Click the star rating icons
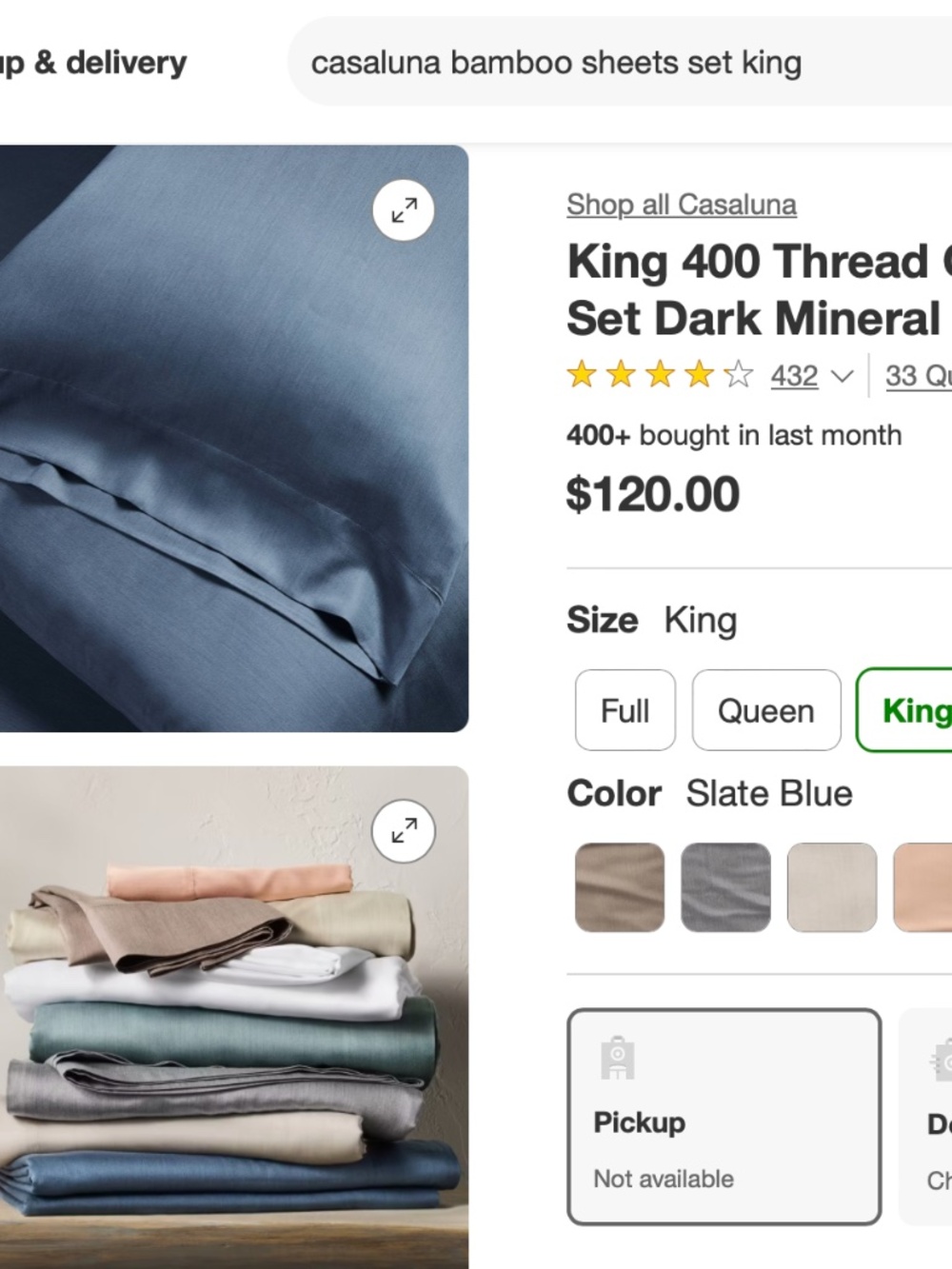Viewport: 952px width, 1269px height. click(x=660, y=375)
